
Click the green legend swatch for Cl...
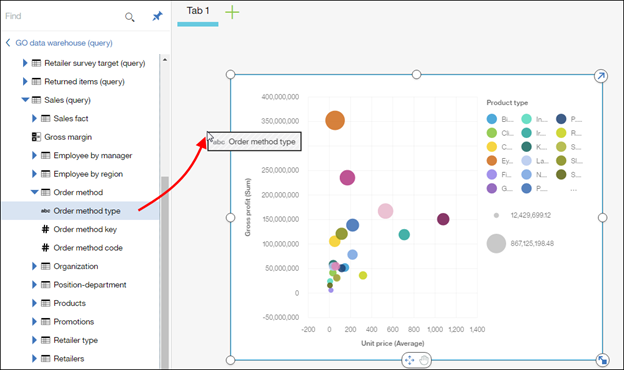[x=492, y=133]
